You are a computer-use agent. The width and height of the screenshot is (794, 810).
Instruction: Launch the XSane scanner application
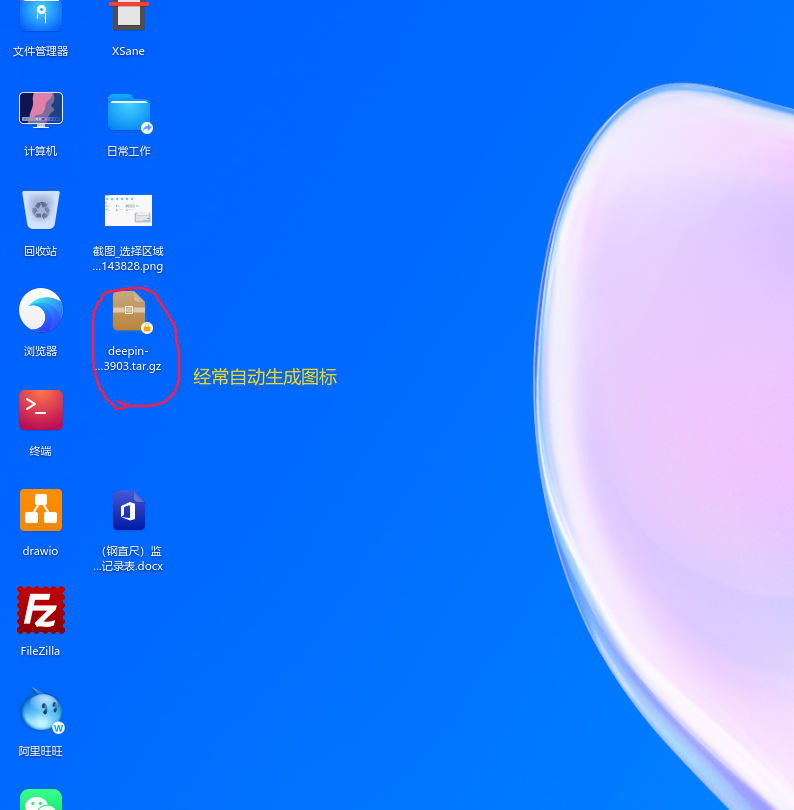[x=129, y=14]
